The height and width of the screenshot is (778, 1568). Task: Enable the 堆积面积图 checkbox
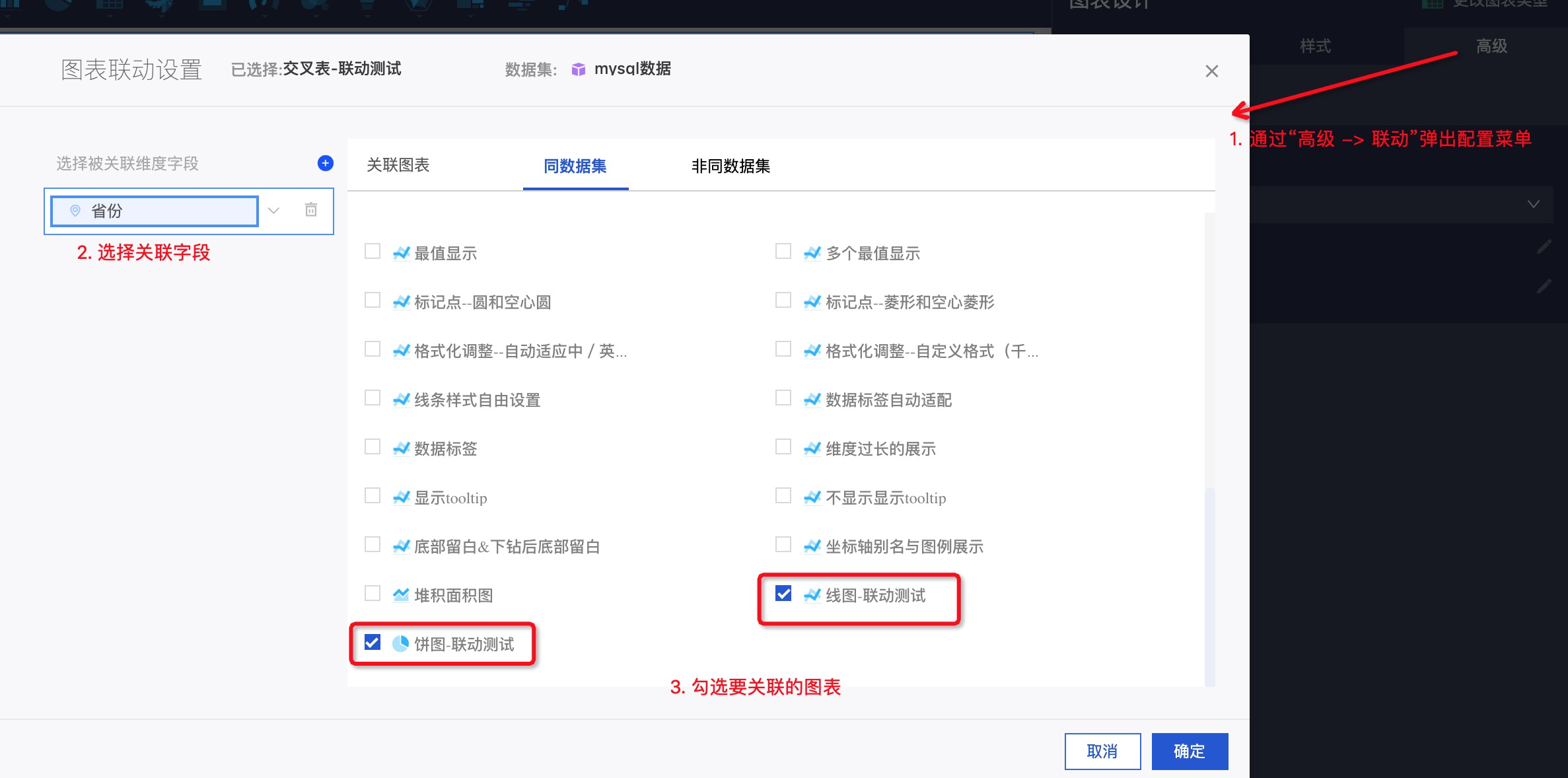373,594
